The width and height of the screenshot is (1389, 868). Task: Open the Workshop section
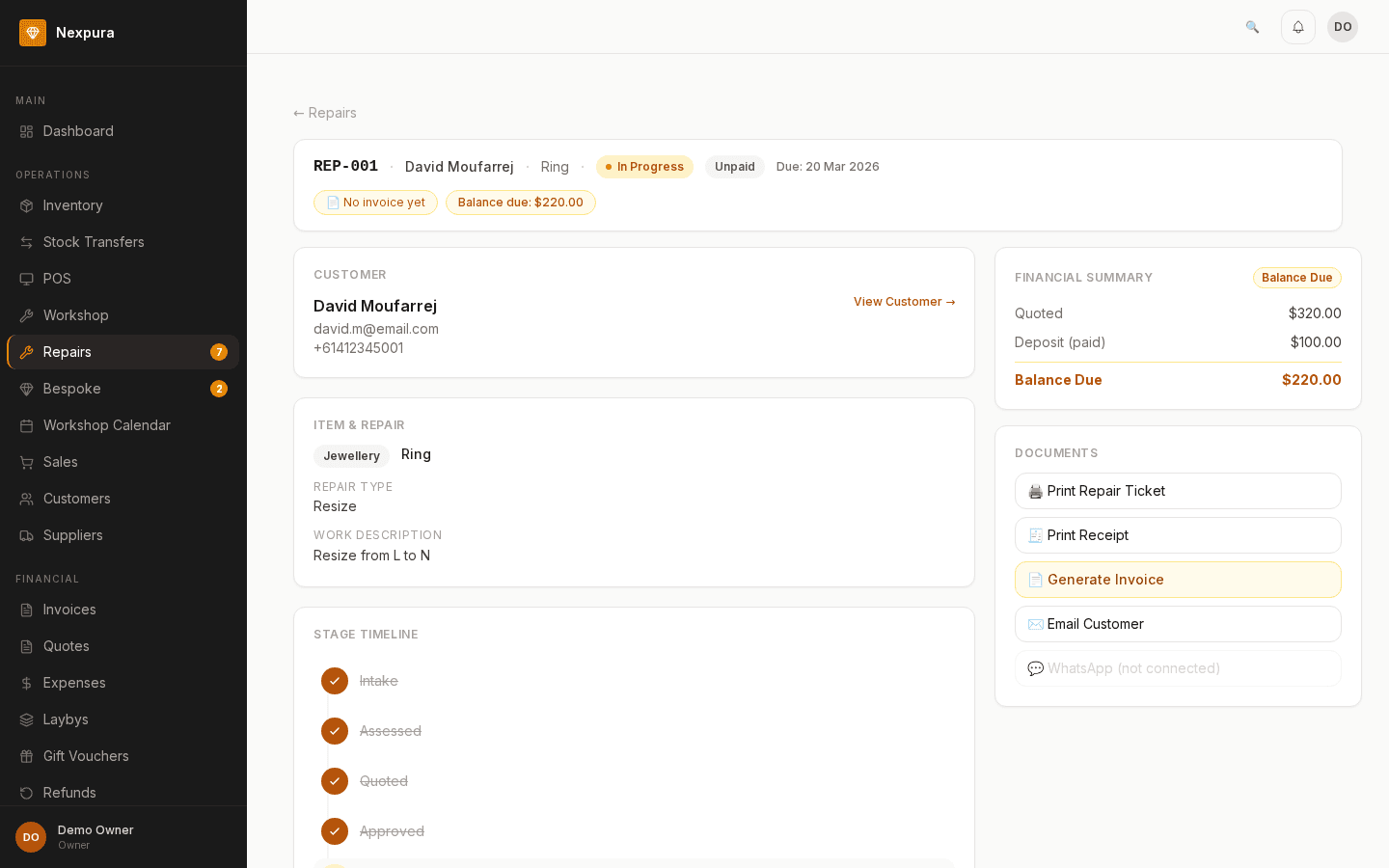(x=75, y=315)
